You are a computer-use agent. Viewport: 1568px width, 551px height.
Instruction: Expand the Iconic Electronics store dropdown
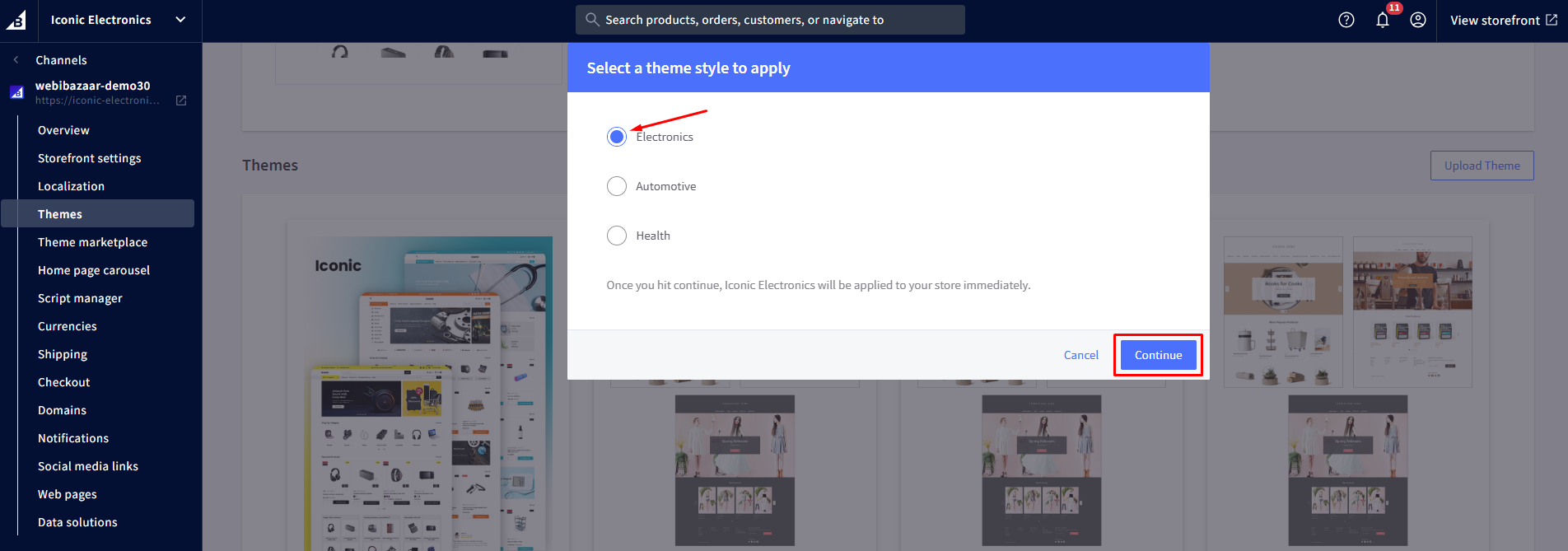(180, 20)
